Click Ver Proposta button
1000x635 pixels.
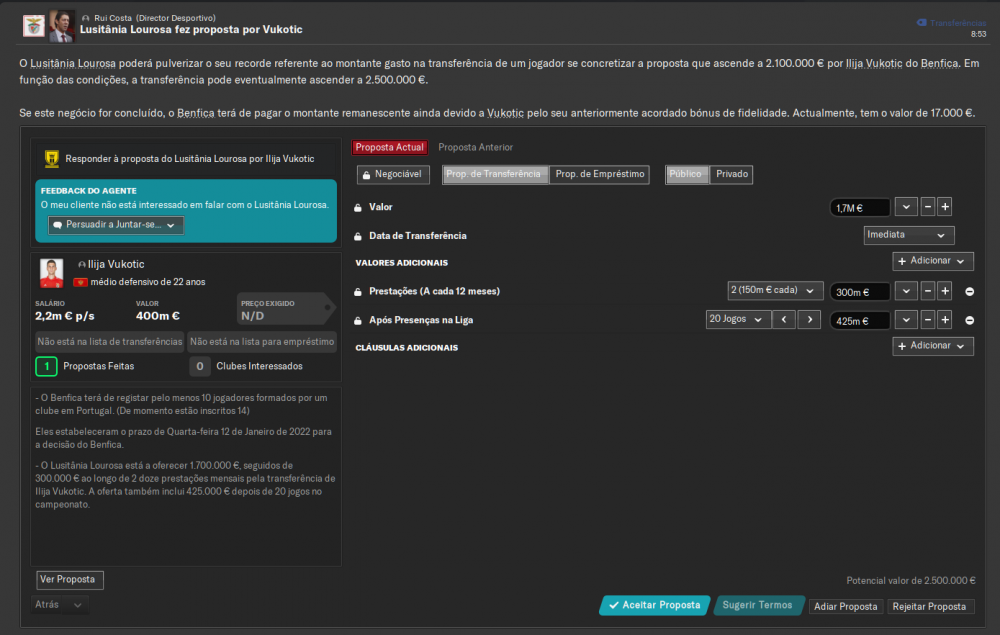click(x=70, y=580)
